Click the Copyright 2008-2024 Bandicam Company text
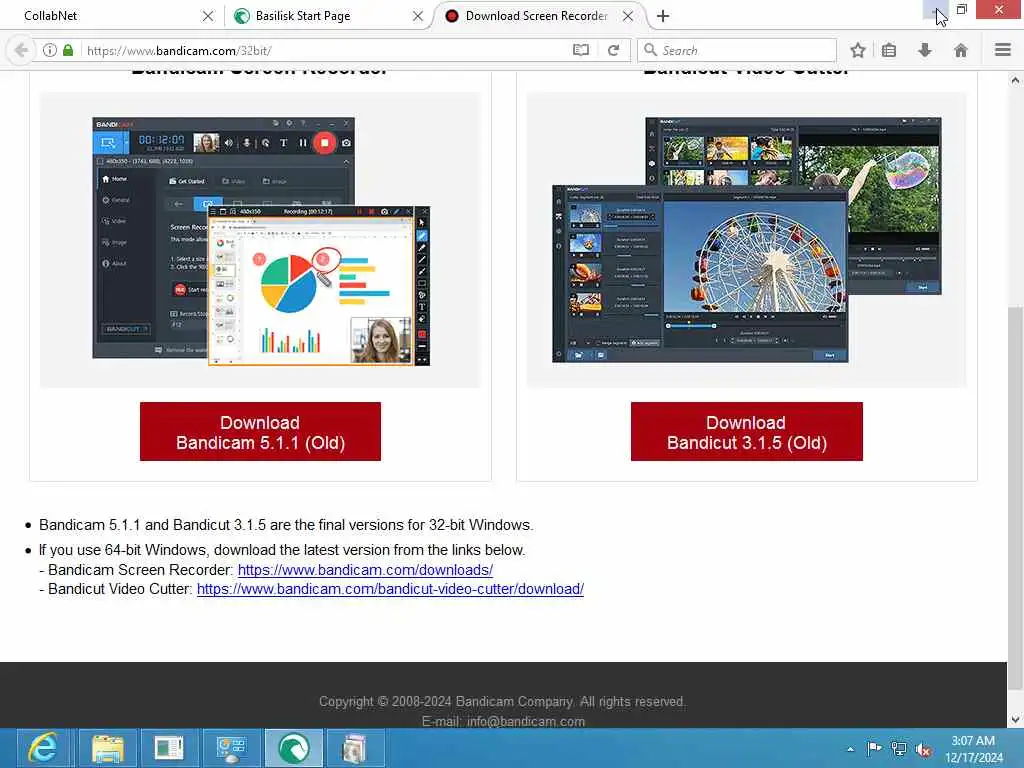Screen dimensions: 1024x768 [x=502, y=701]
